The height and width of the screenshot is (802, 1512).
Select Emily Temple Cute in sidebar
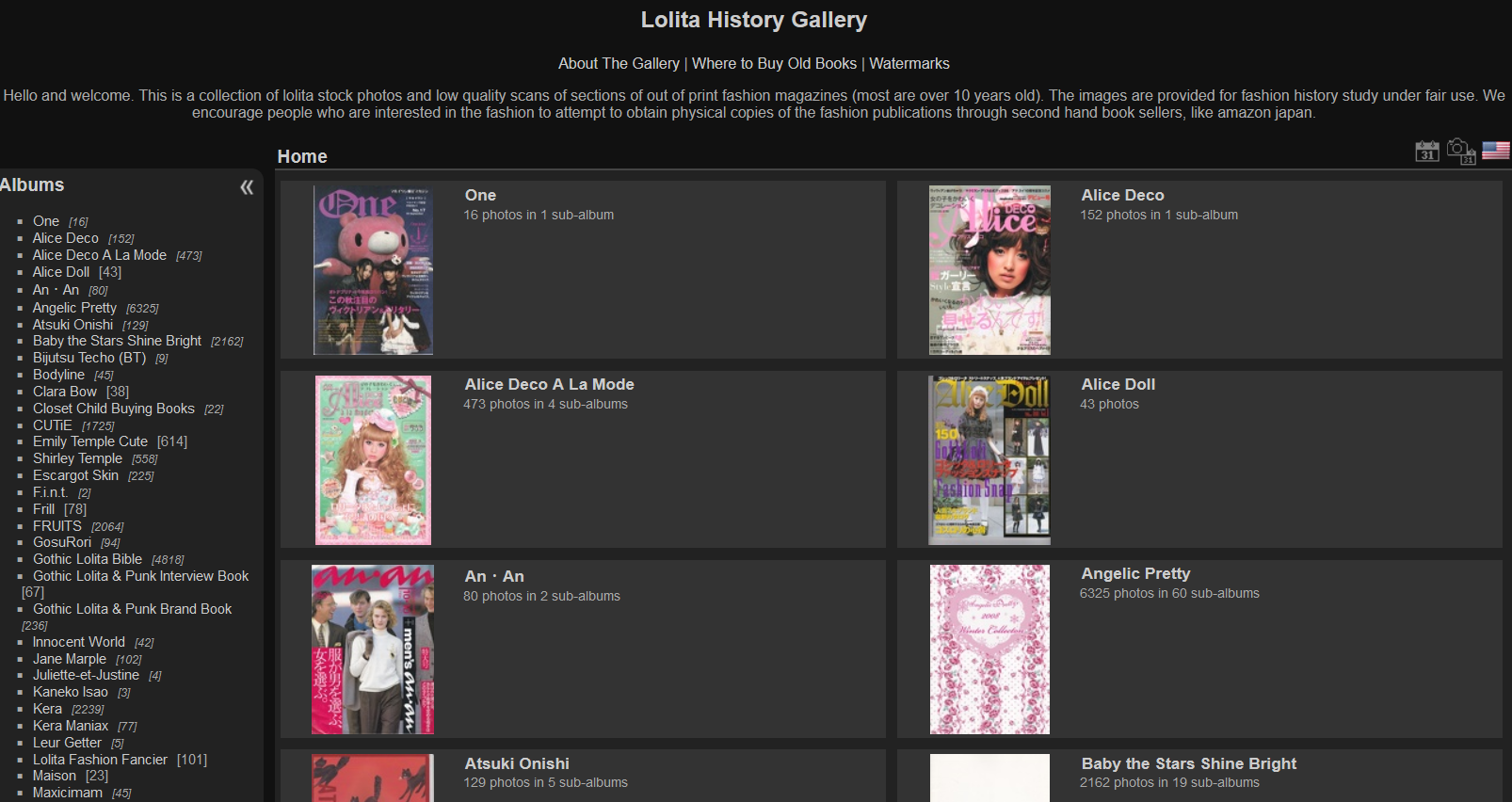[90, 441]
